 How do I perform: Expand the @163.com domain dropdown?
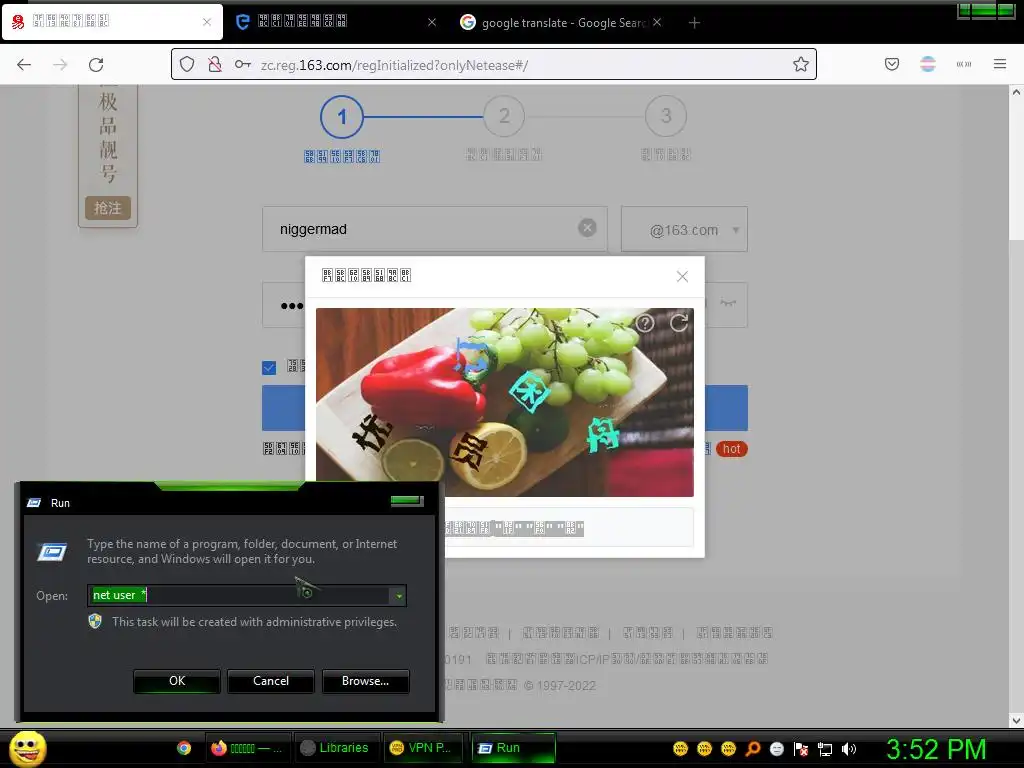click(684, 229)
